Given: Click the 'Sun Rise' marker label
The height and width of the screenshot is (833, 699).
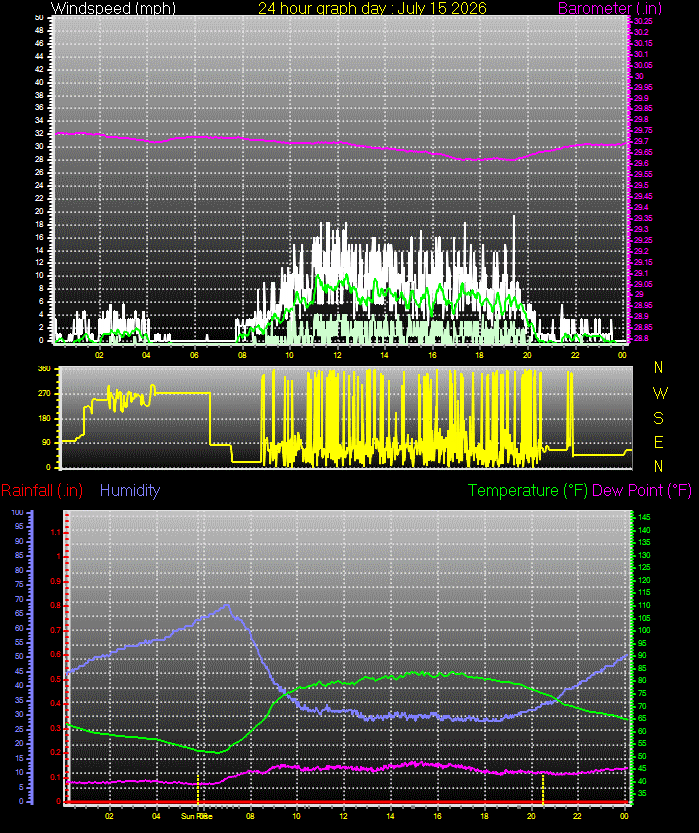Looking at the screenshot, I should [x=197, y=816].
